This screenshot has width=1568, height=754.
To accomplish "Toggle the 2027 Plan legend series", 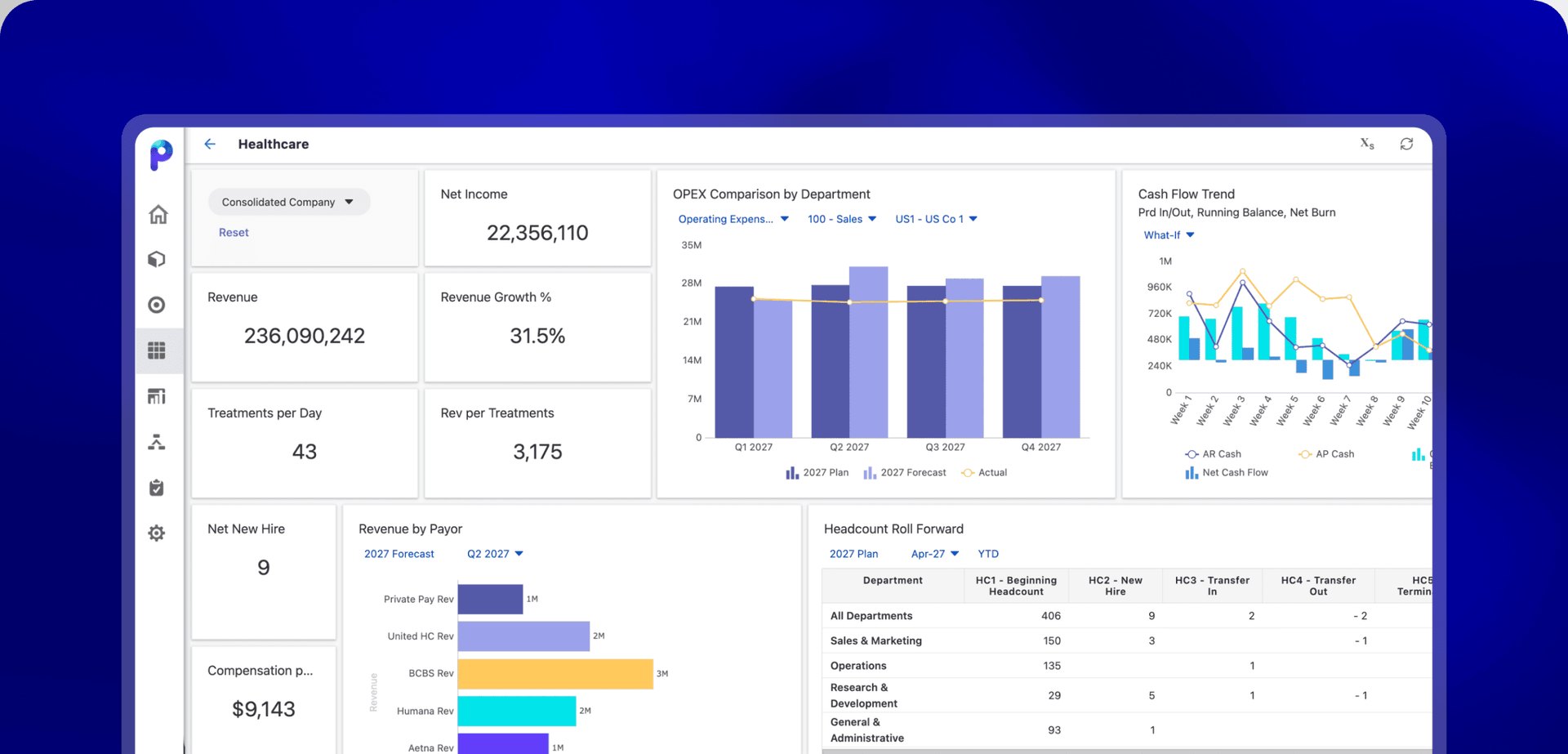I will click(817, 473).
